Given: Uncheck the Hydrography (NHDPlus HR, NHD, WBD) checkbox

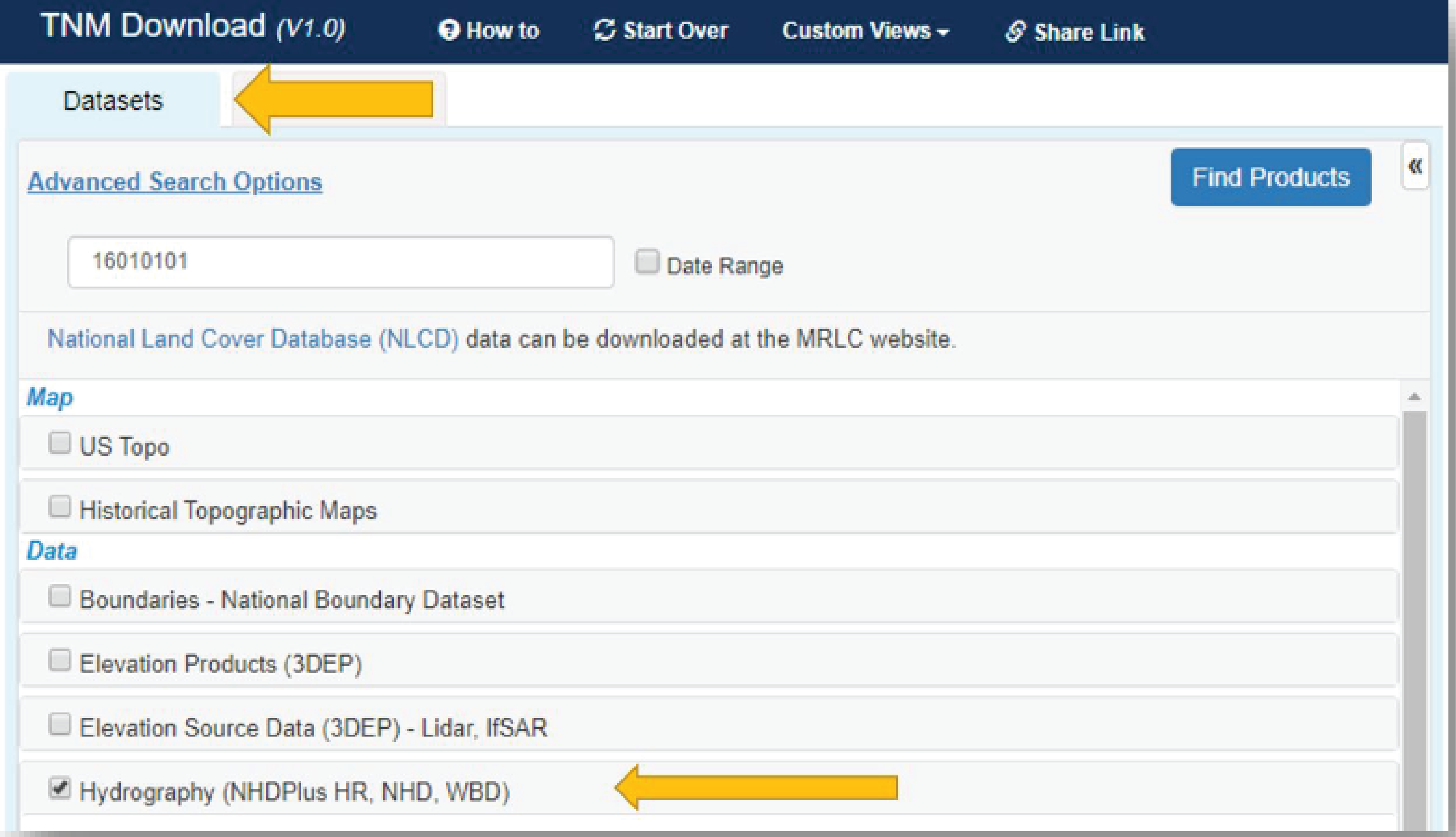Looking at the screenshot, I should pos(59,788).
